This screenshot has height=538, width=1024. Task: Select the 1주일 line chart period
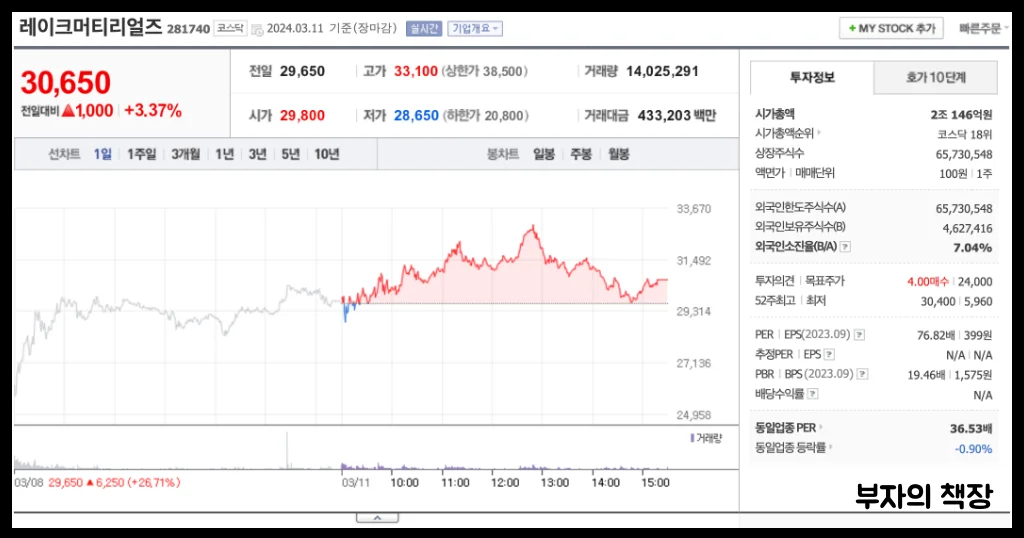tap(142, 154)
